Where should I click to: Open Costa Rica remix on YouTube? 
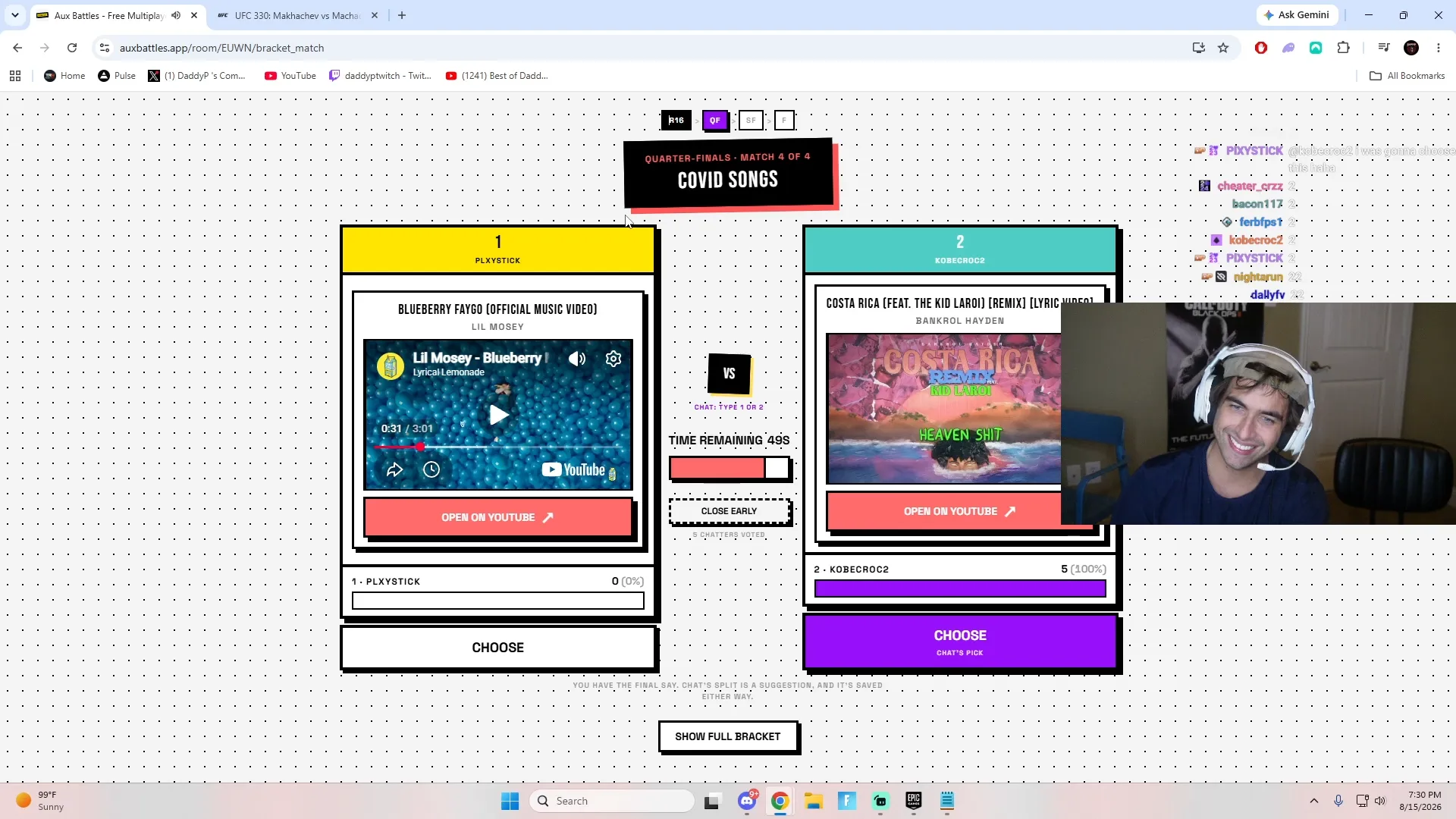[959, 511]
